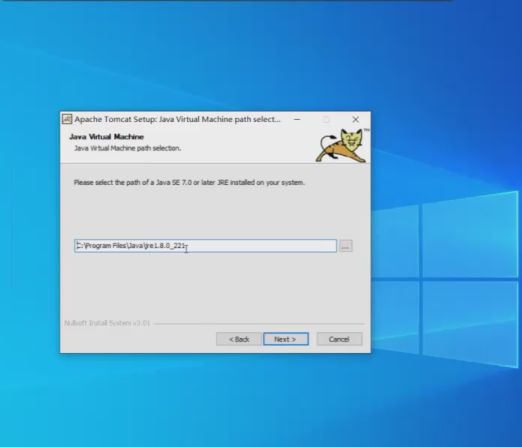Click the Next > button
The height and width of the screenshot is (447, 522).
pyautogui.click(x=286, y=339)
